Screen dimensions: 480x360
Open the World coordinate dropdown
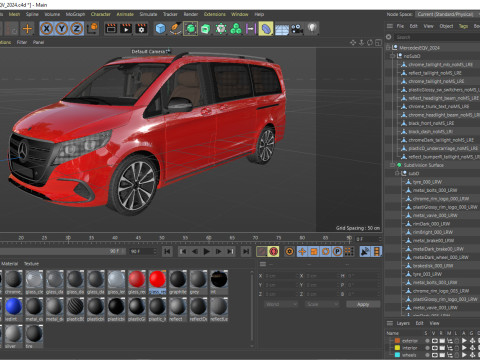[x=281, y=304]
